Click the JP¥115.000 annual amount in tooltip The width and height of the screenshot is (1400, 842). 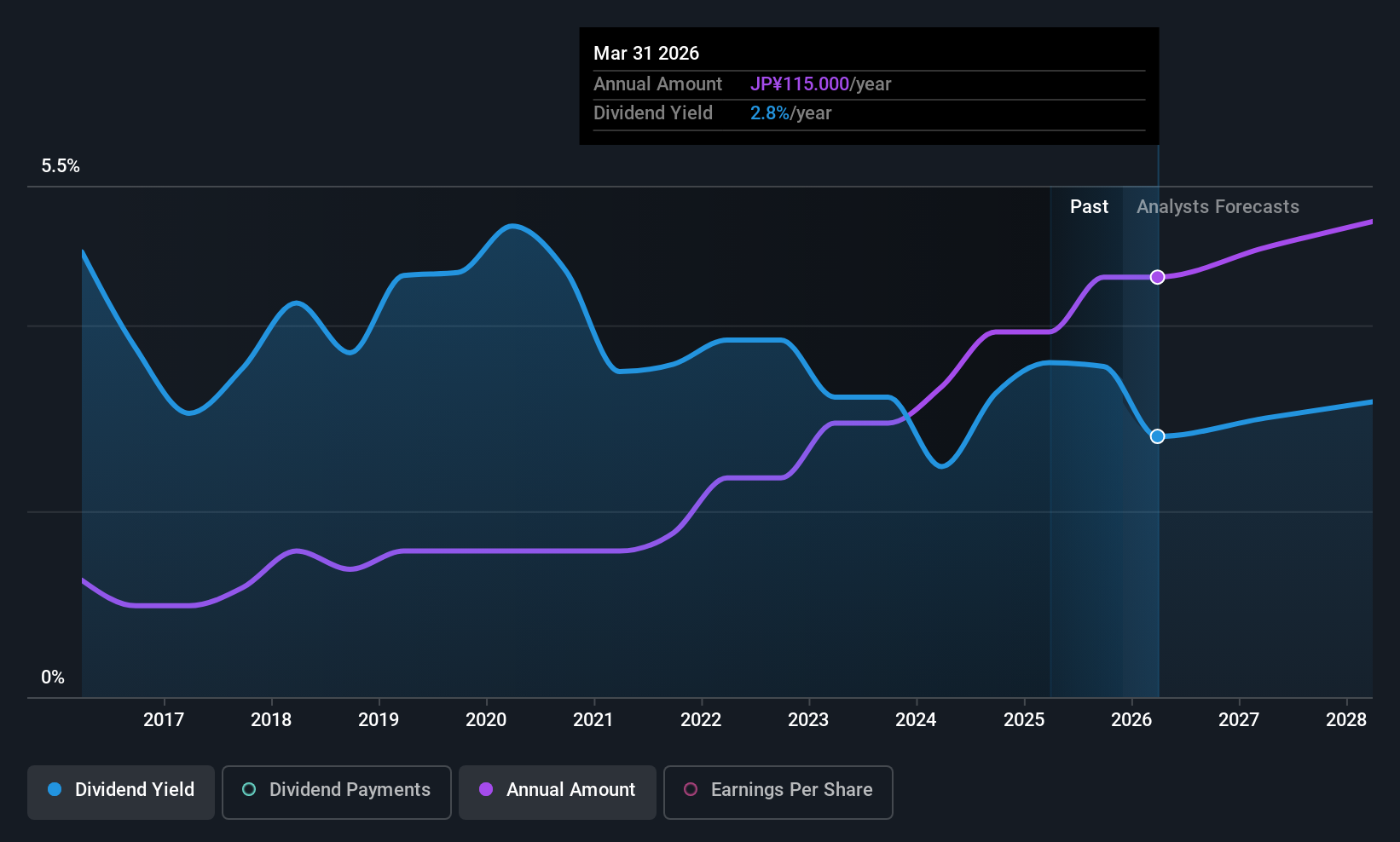[800, 84]
